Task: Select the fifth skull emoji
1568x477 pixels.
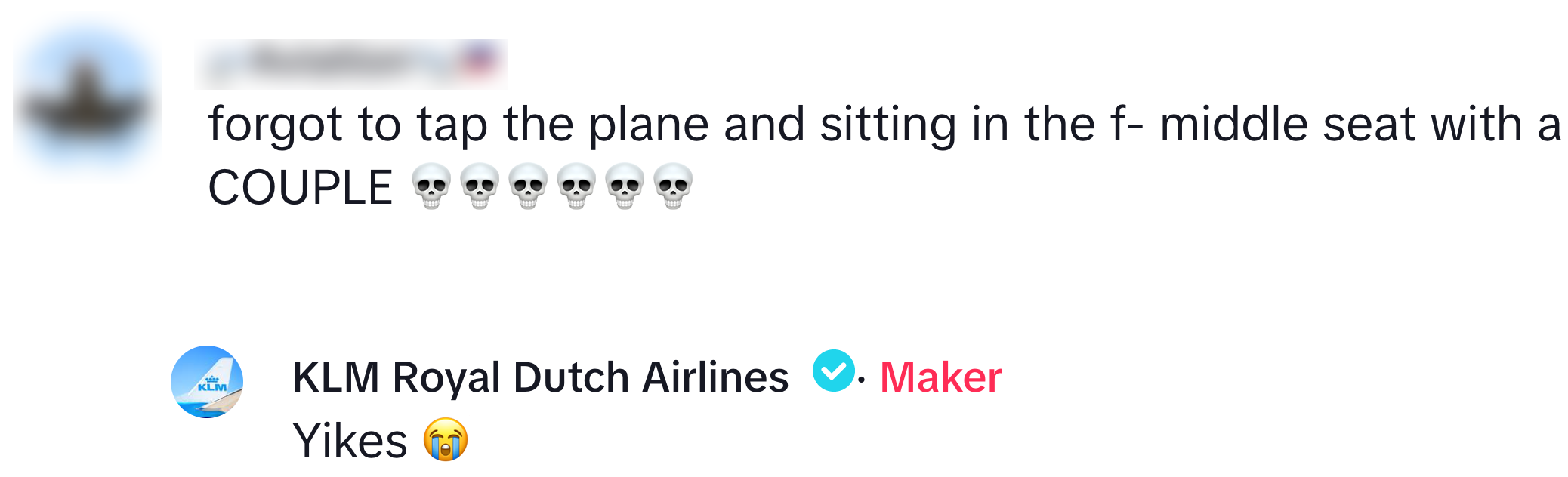Action: pos(625,186)
